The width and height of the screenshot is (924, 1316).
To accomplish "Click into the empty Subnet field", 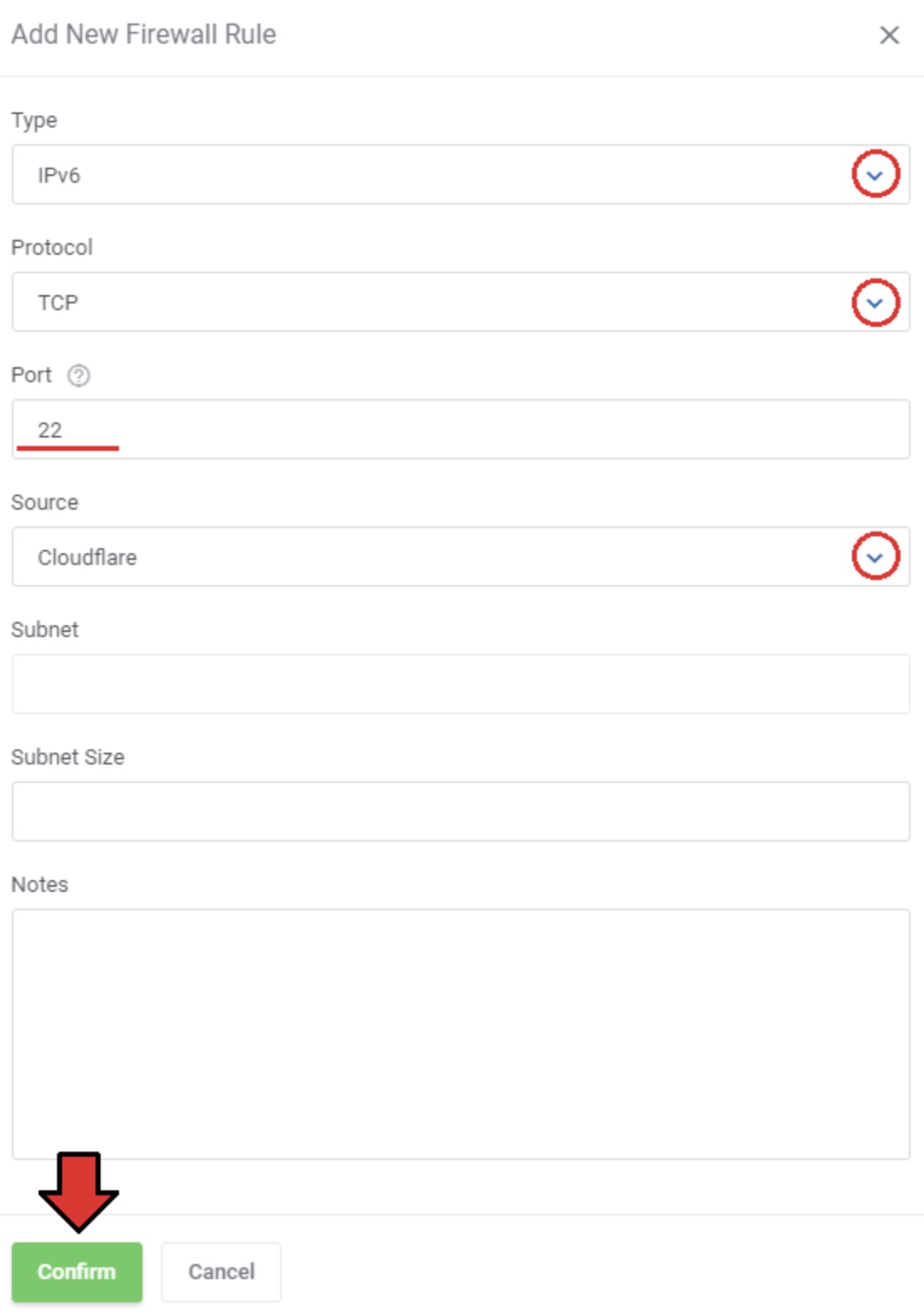I will [x=461, y=685].
